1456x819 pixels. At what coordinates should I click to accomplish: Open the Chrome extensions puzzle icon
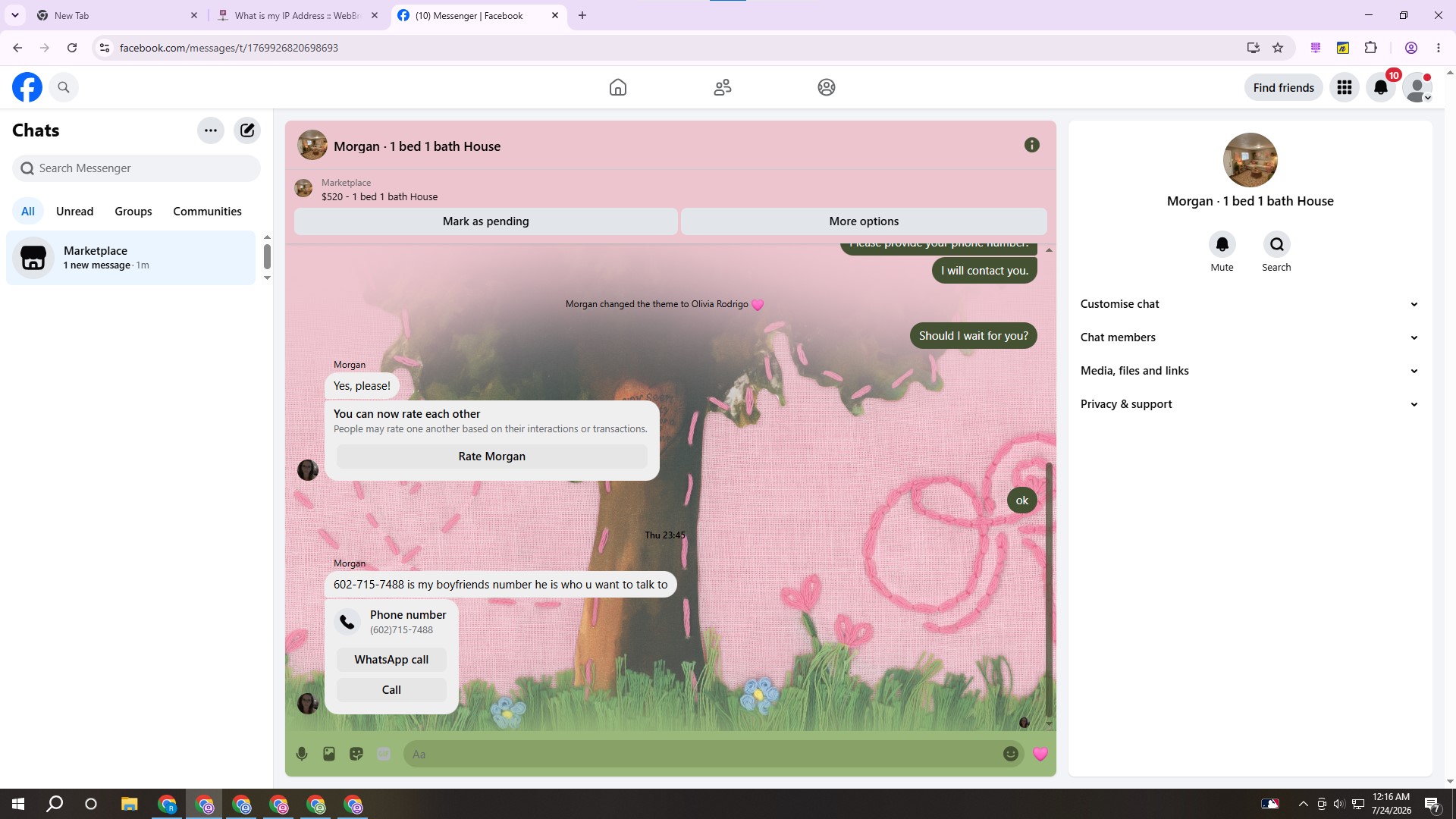click(1370, 48)
